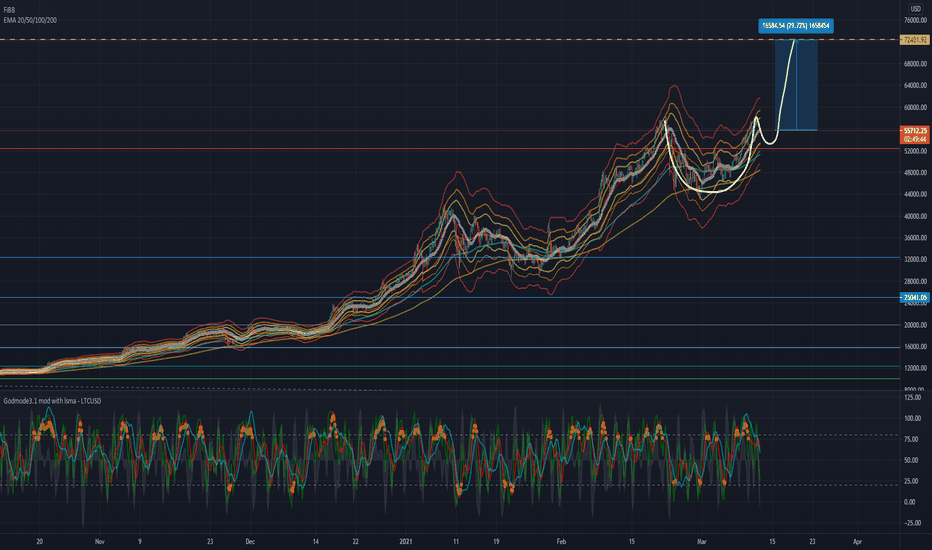Select the EMA 20/50/100/200 indicator legend
This screenshot has width=932, height=550.
tap(30, 20)
